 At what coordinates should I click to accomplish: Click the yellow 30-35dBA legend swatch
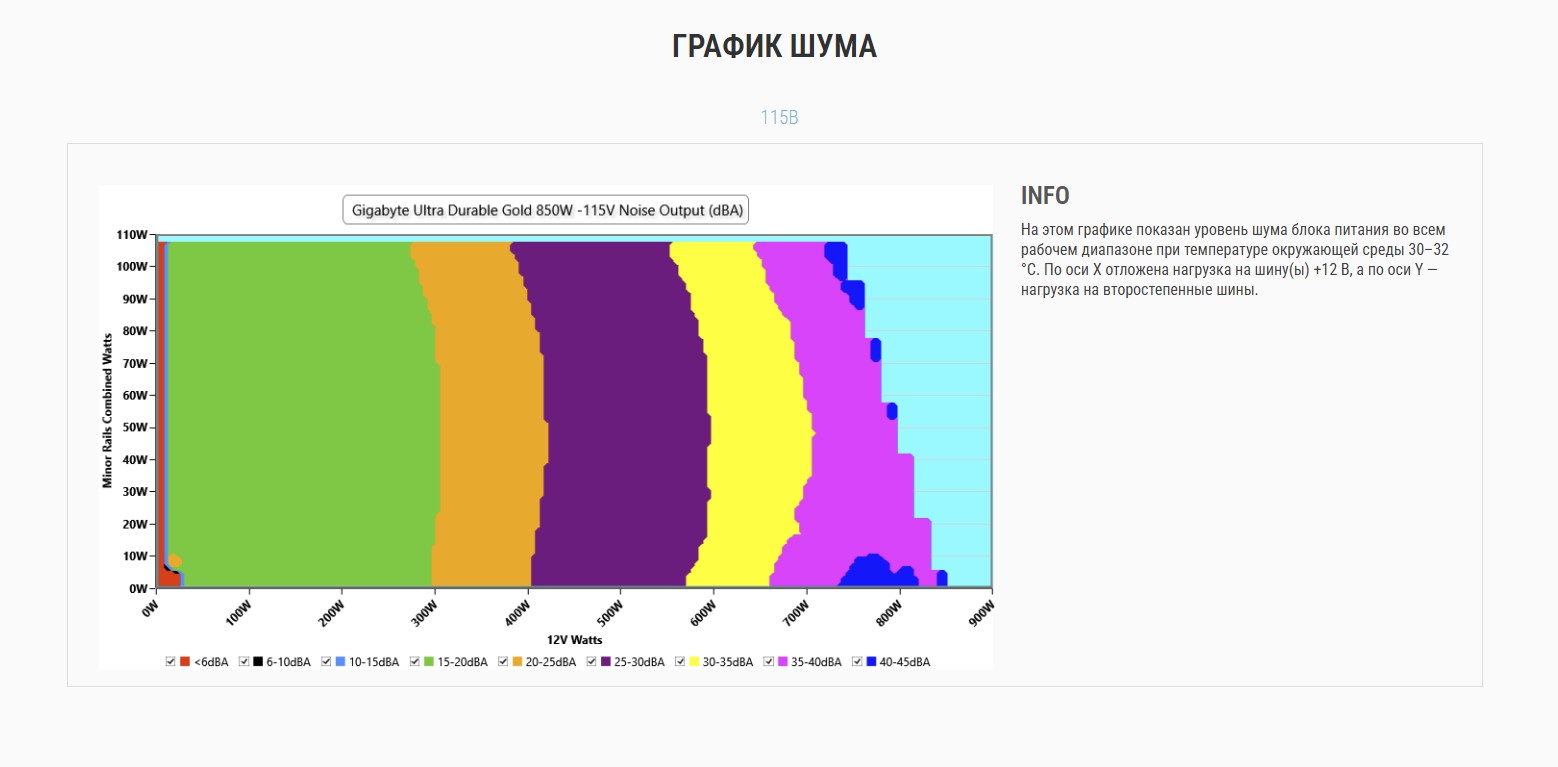tap(694, 662)
